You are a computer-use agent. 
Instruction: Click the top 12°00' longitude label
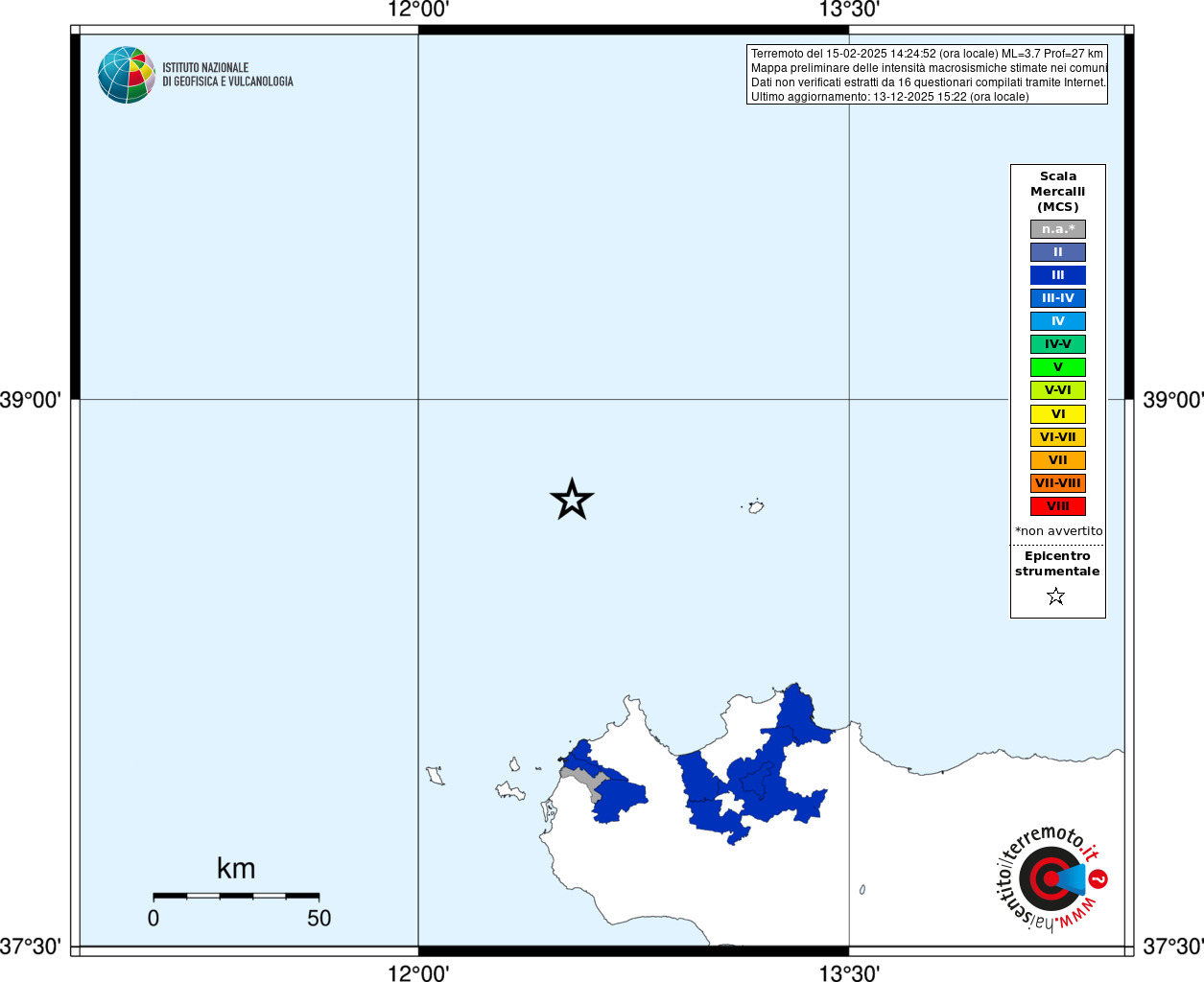418,11
